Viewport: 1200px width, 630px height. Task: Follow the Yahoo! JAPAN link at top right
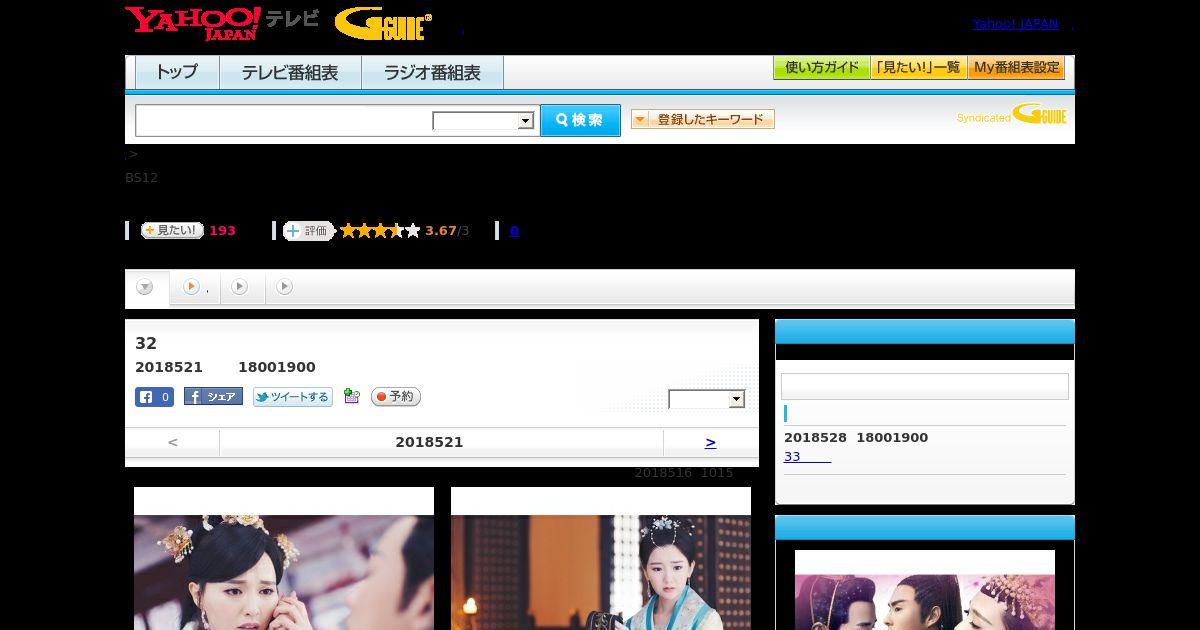pyautogui.click(x=1015, y=23)
